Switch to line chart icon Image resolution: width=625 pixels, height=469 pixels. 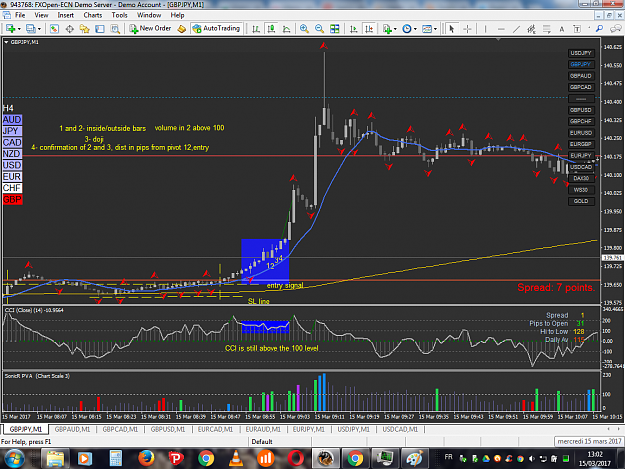[x=287, y=29]
